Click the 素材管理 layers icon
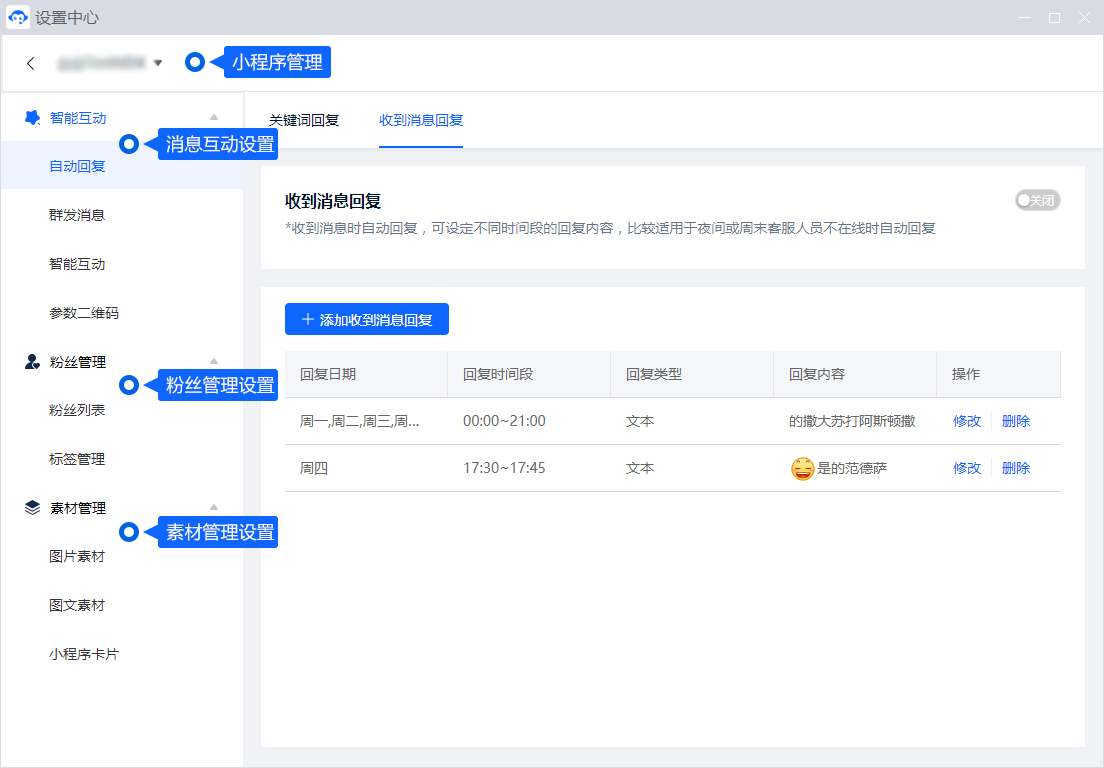Screen dimensions: 1104x768 pyautogui.click(x=32, y=508)
